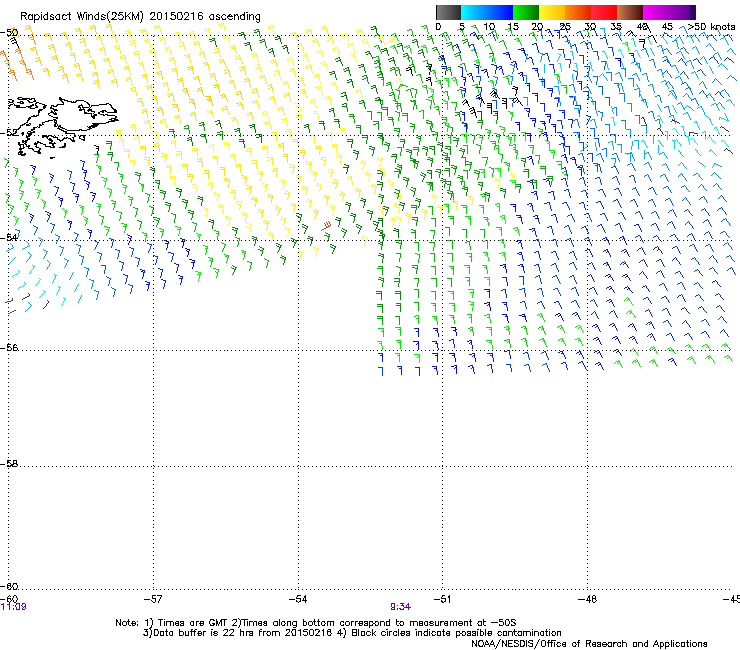Click the '-57' longitude axis label
Image resolution: width=740 pixels, height=650 pixels.
(153, 599)
